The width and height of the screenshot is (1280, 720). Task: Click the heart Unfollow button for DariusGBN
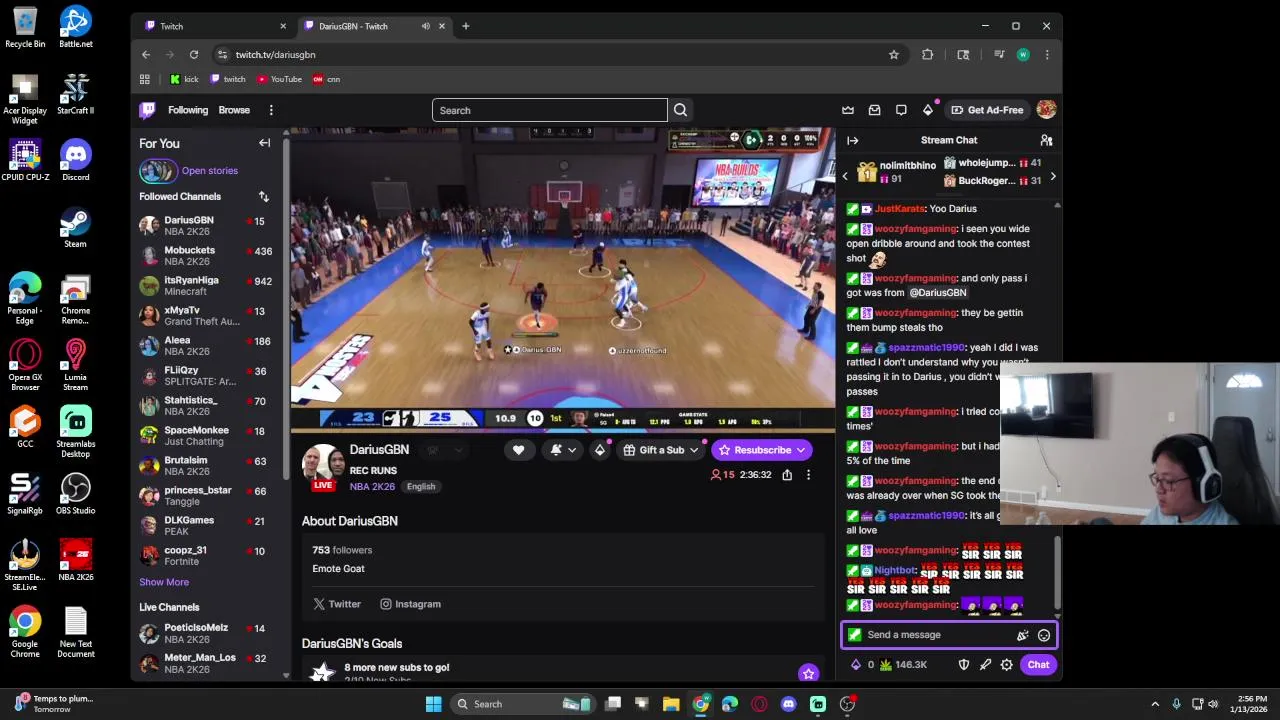tap(518, 450)
